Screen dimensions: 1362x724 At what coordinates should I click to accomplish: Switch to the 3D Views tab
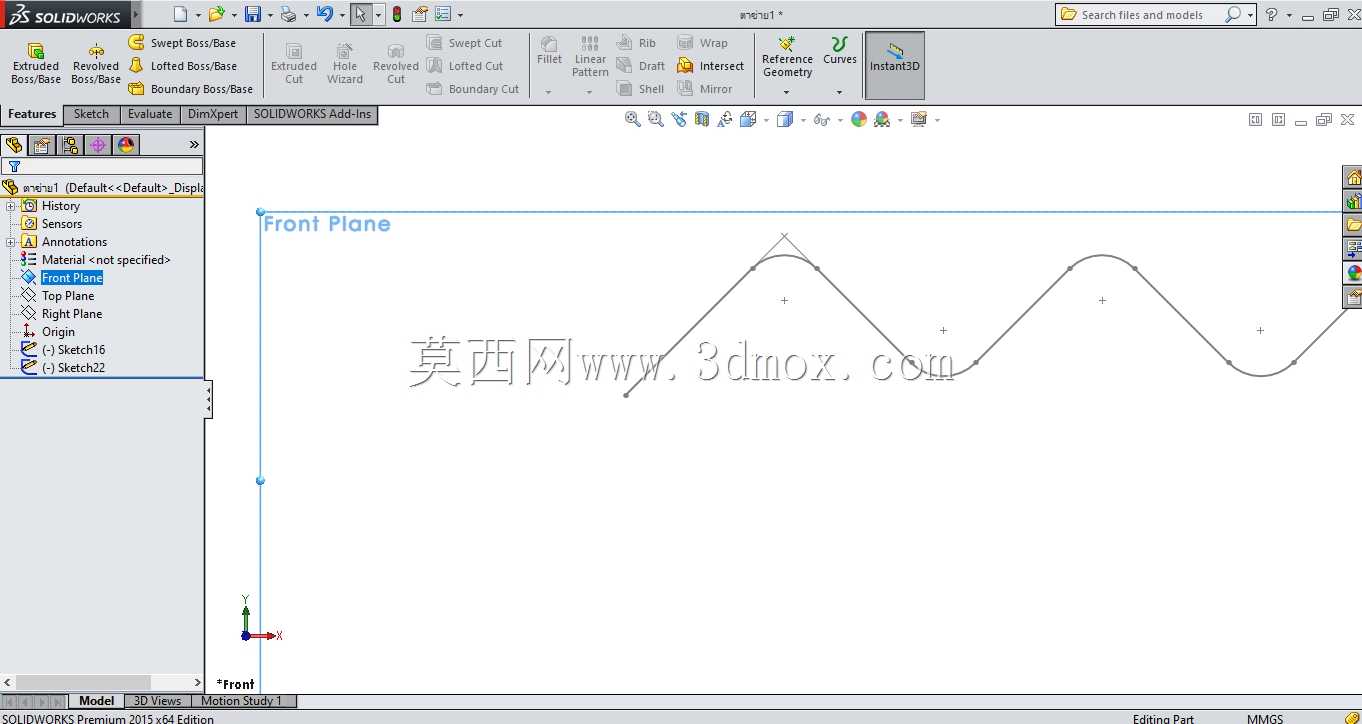click(x=158, y=701)
